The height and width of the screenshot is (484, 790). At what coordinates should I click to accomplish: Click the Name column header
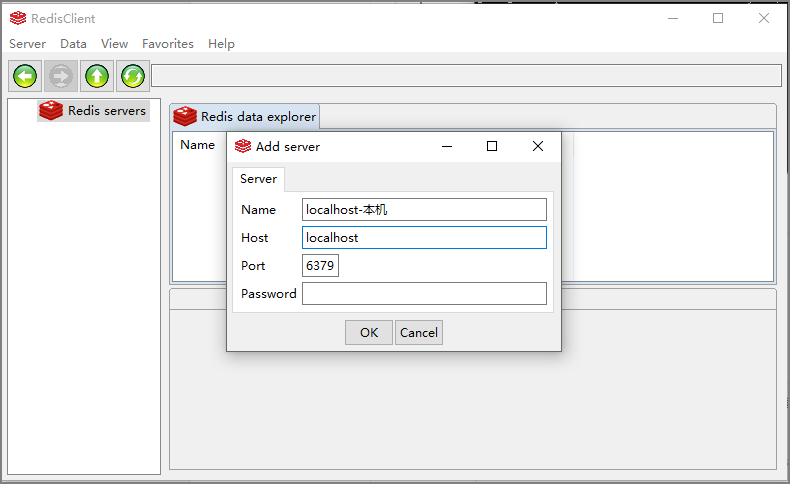[198, 145]
